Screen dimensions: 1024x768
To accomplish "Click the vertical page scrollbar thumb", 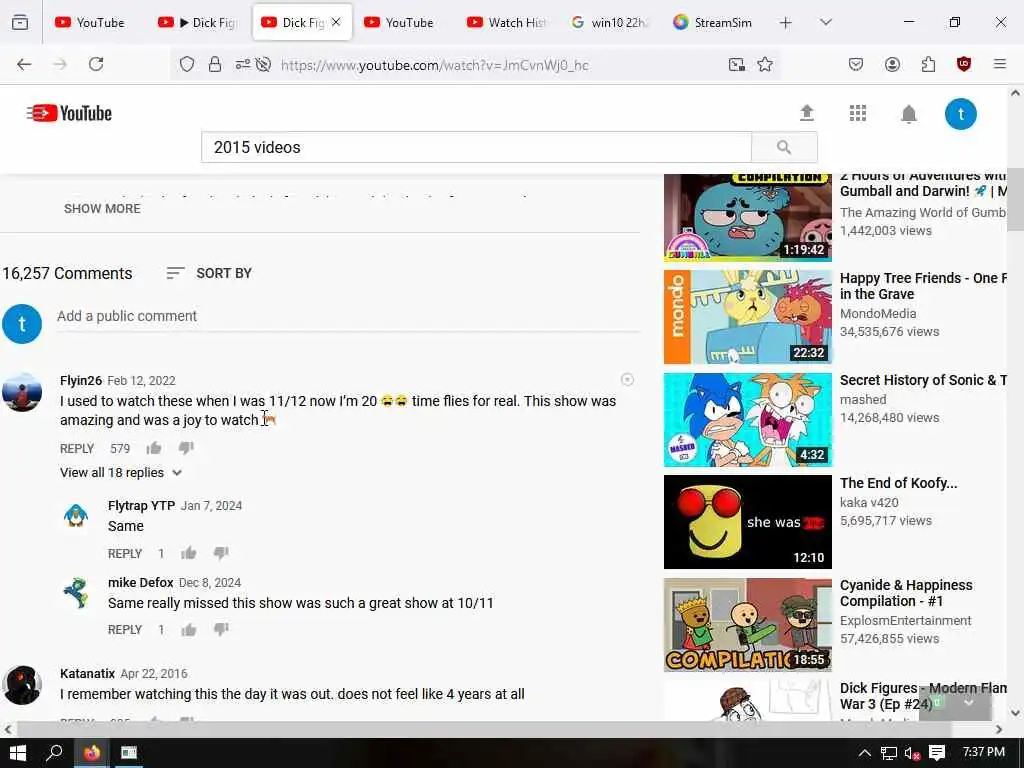I will tap(1015, 199).
